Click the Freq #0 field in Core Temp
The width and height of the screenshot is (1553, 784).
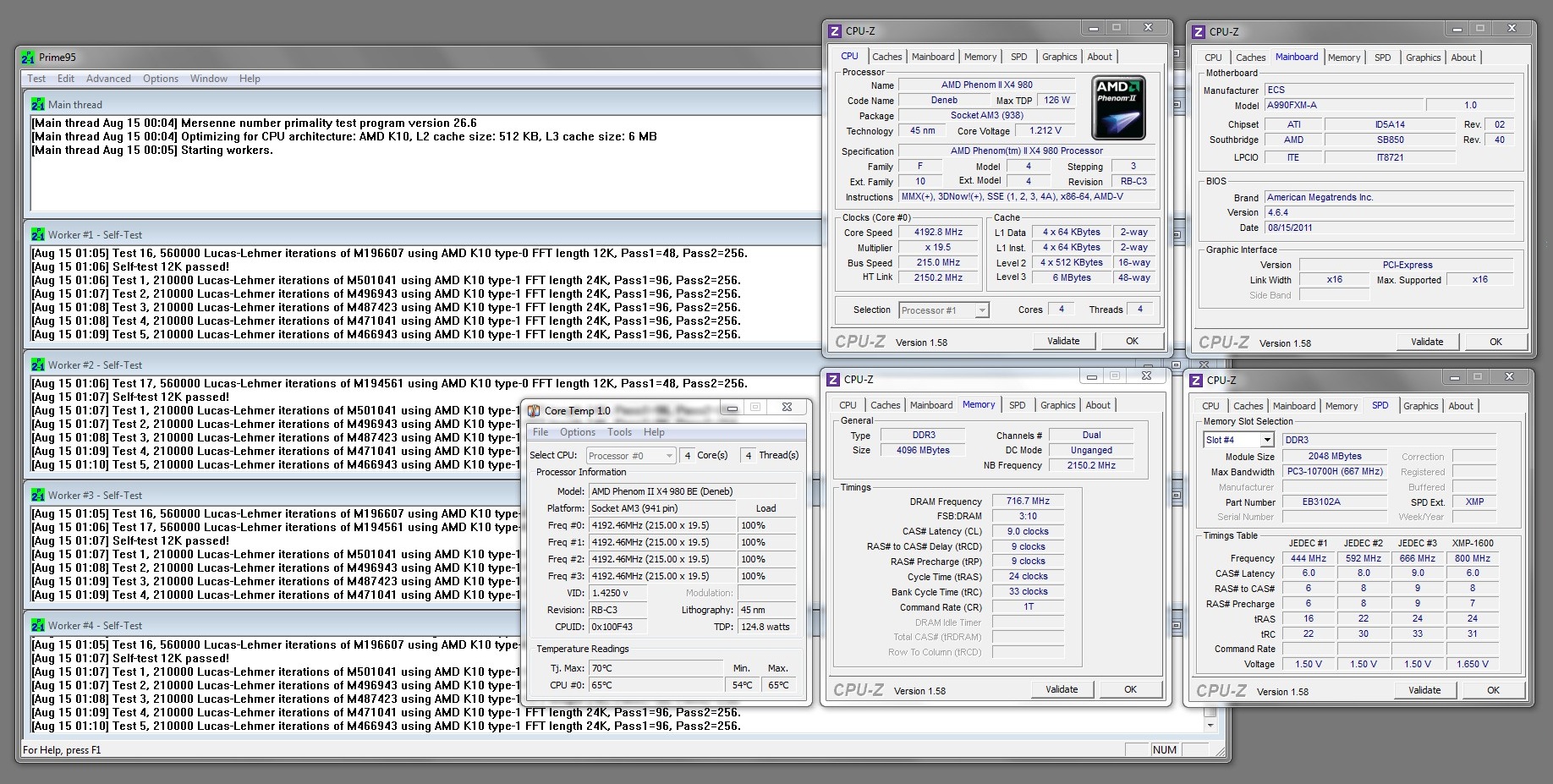(x=661, y=525)
